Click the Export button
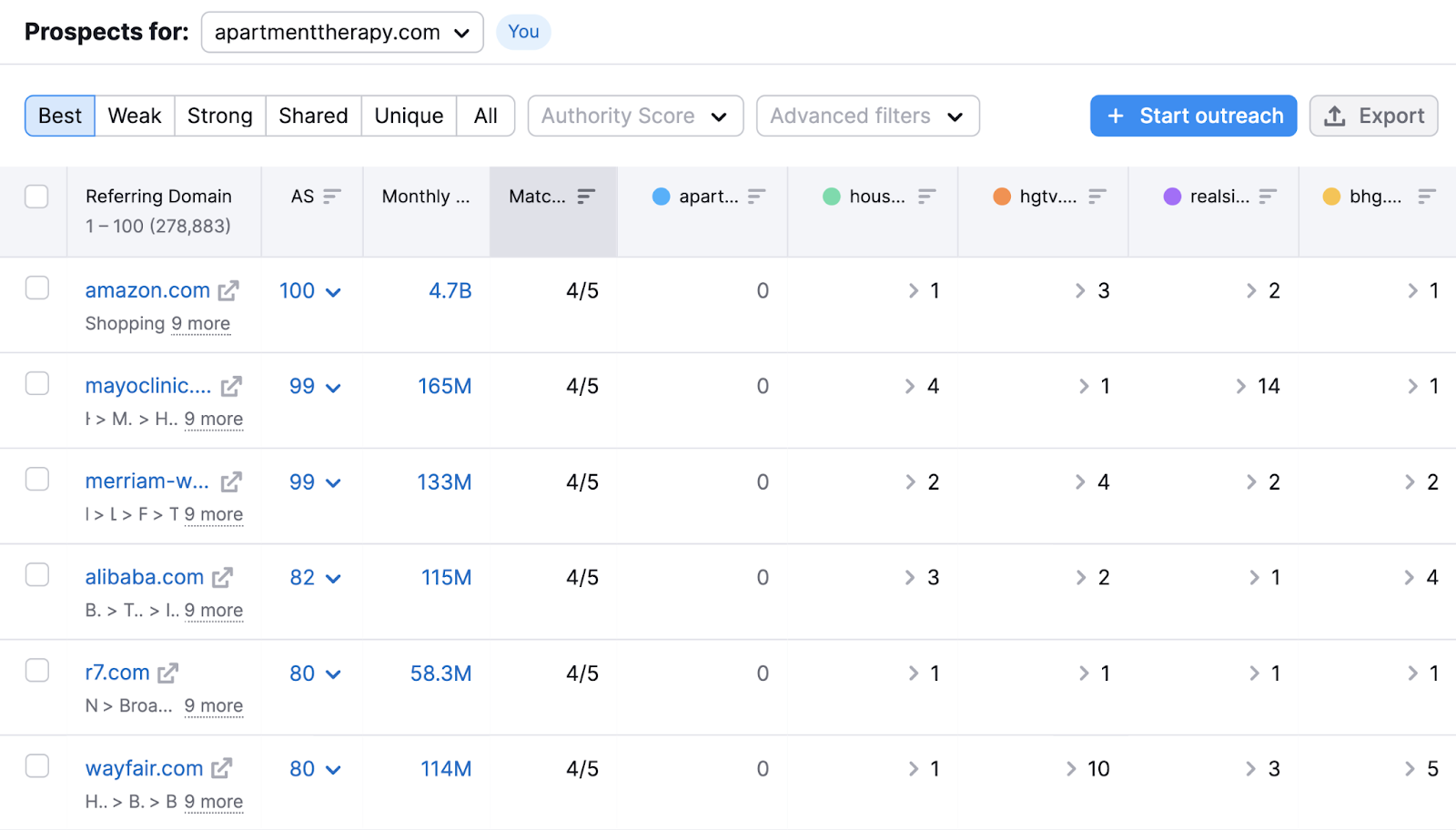1456x830 pixels. click(1373, 116)
